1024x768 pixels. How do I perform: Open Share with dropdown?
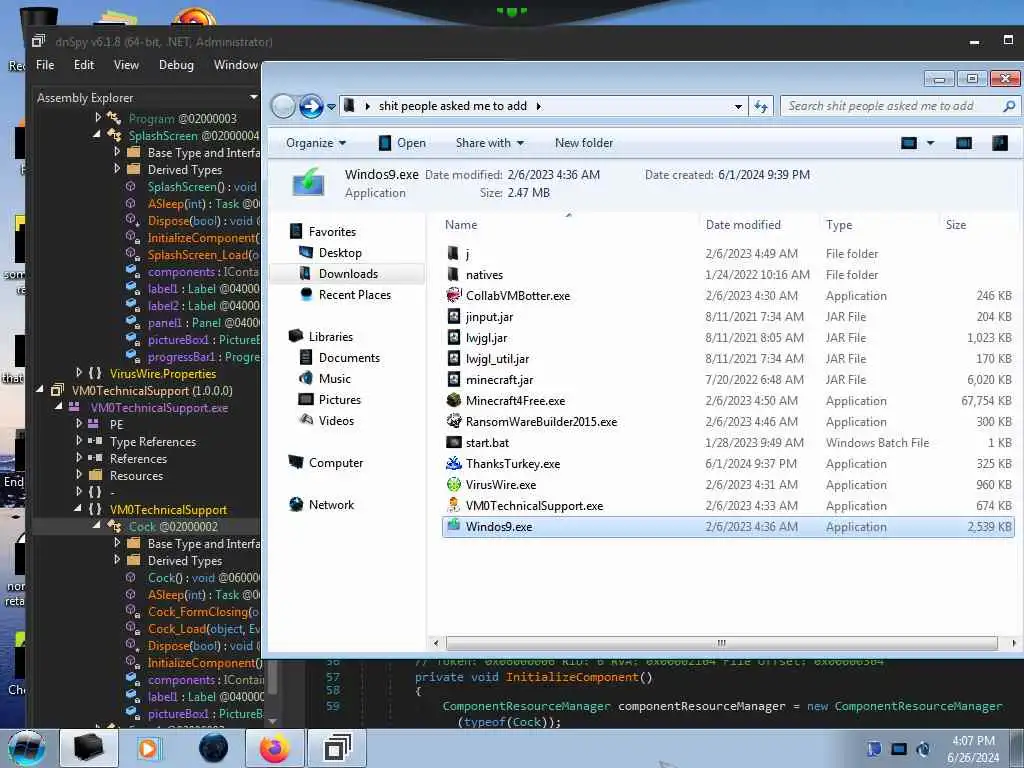490,143
